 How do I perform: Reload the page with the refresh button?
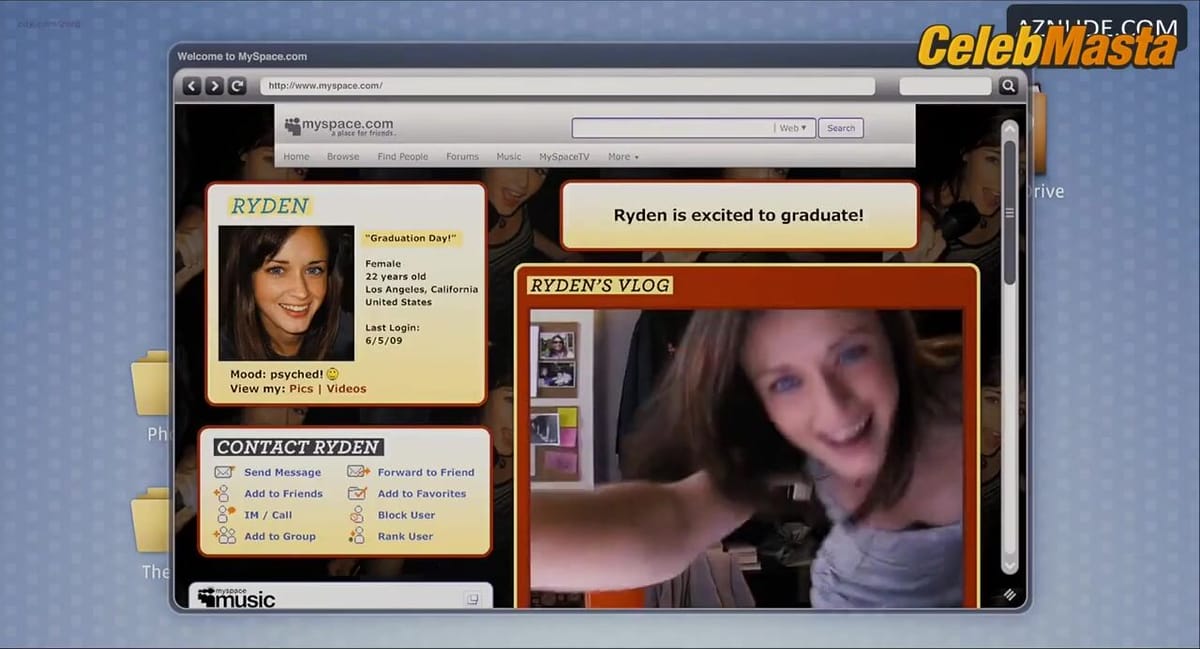click(237, 86)
